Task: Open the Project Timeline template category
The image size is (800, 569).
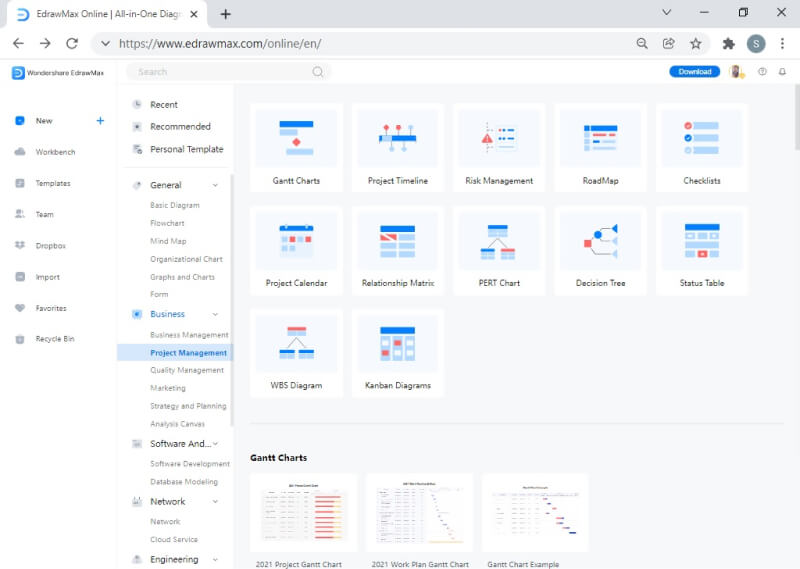Action: point(397,147)
